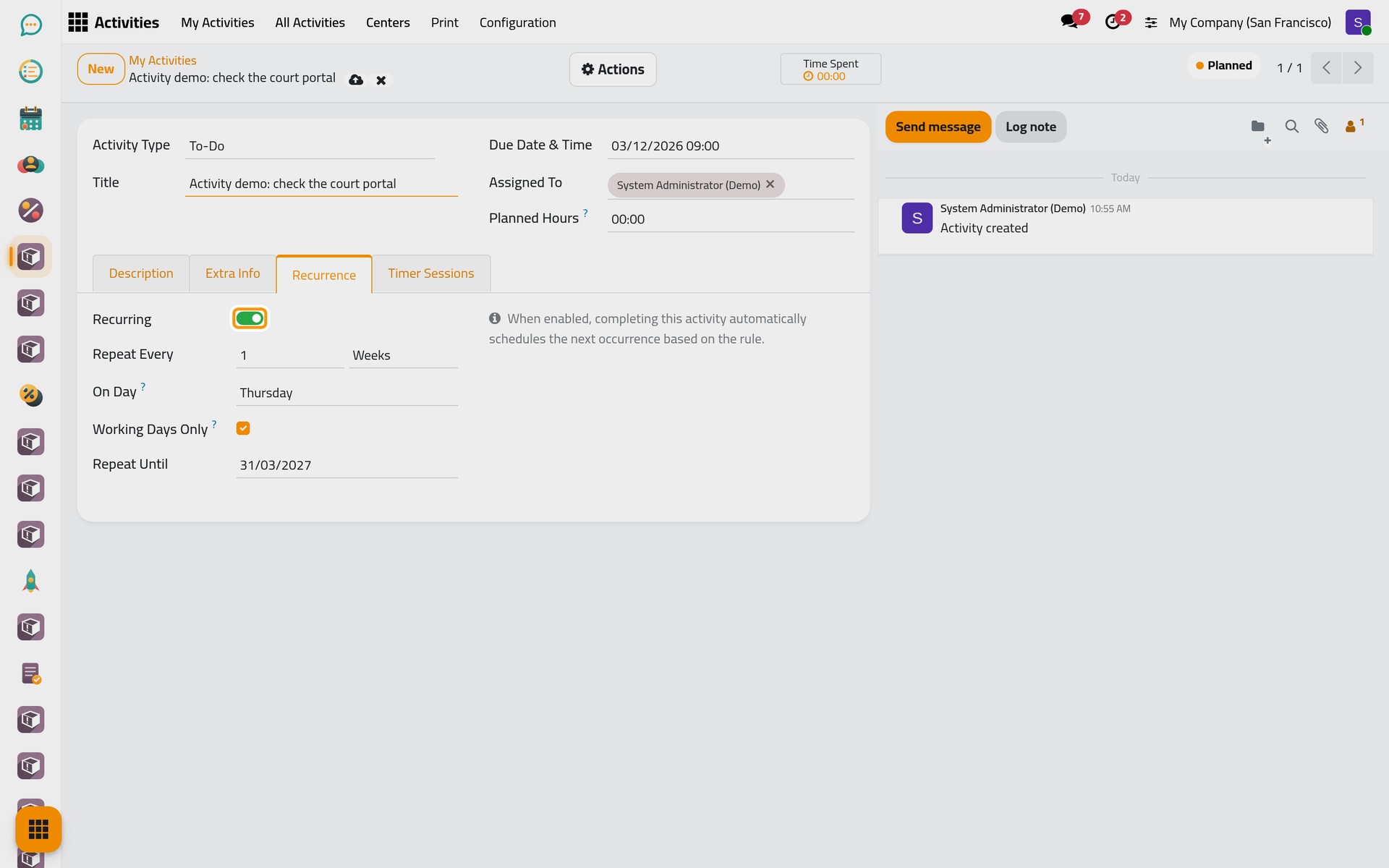Viewport: 1389px width, 868px height.
Task: Discard changes with the X icon
Action: point(381,80)
